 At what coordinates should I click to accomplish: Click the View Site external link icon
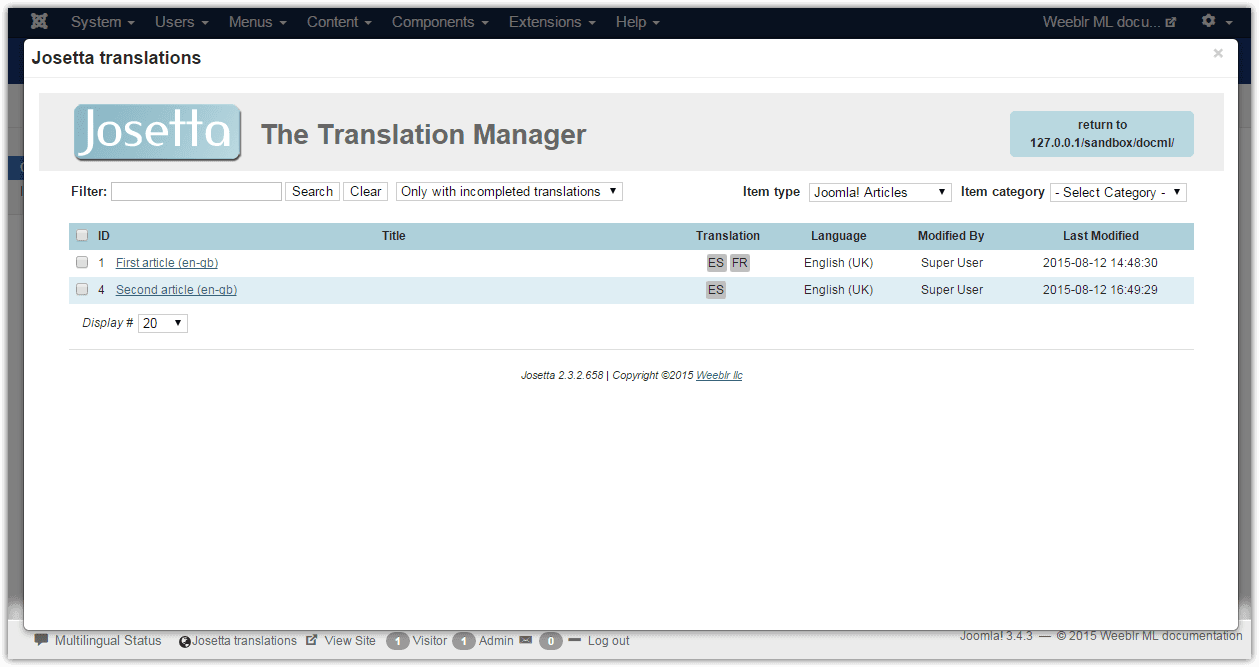(x=311, y=640)
